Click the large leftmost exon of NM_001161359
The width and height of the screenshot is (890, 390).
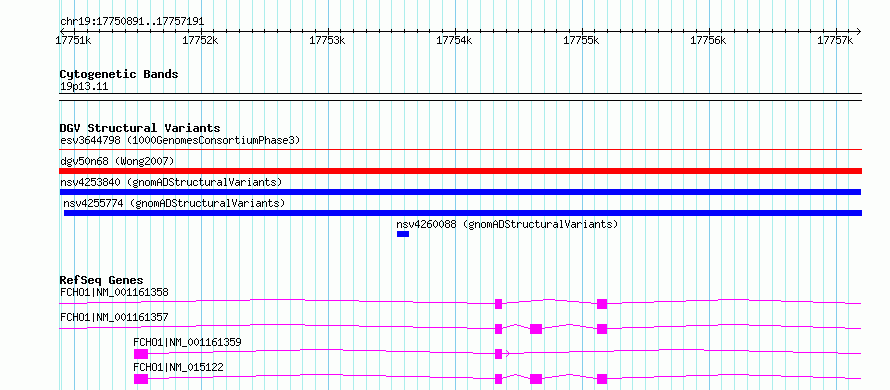pyautogui.click(x=141, y=354)
